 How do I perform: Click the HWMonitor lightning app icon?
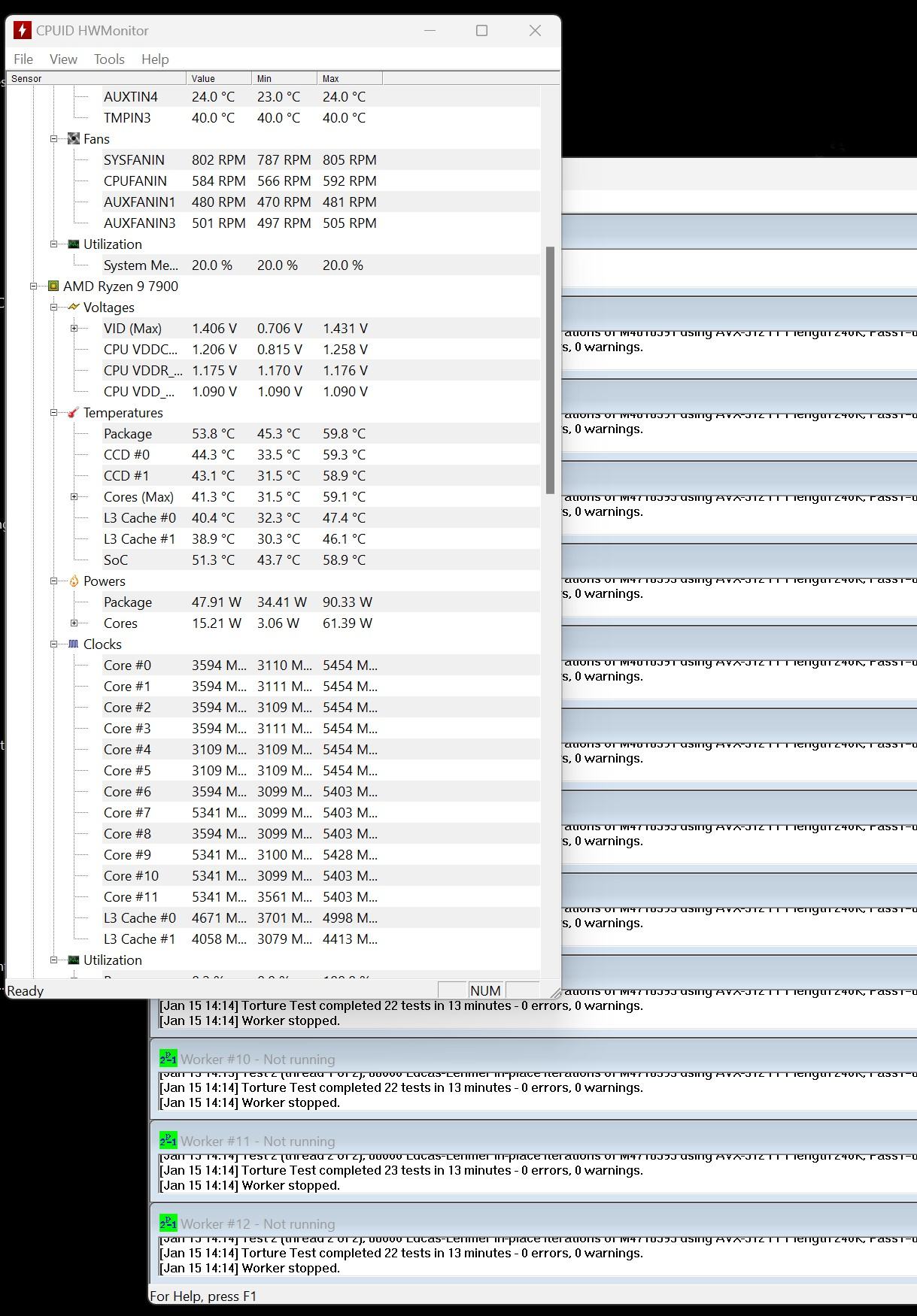[x=23, y=30]
